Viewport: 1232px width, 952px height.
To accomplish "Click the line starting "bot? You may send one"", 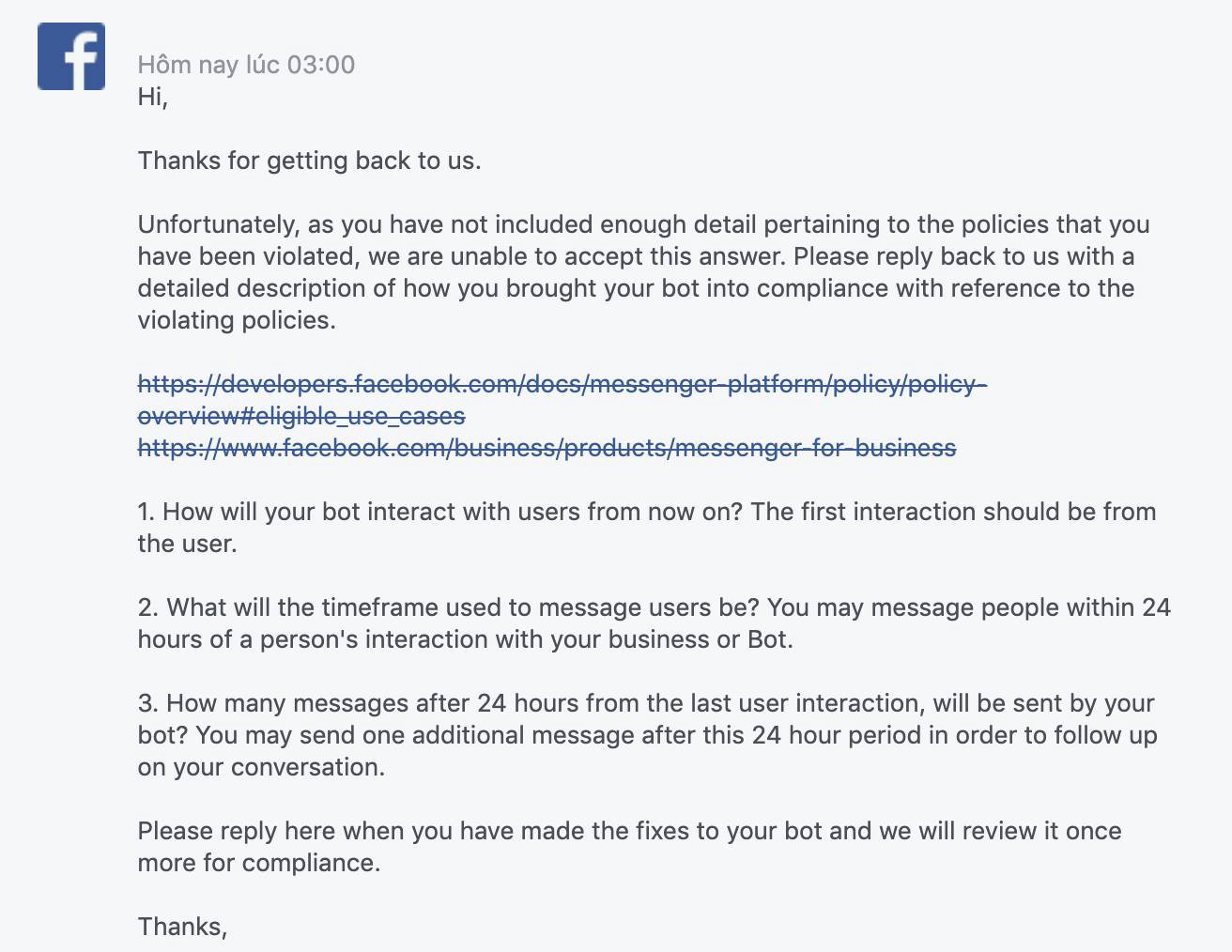I will pos(648,735).
